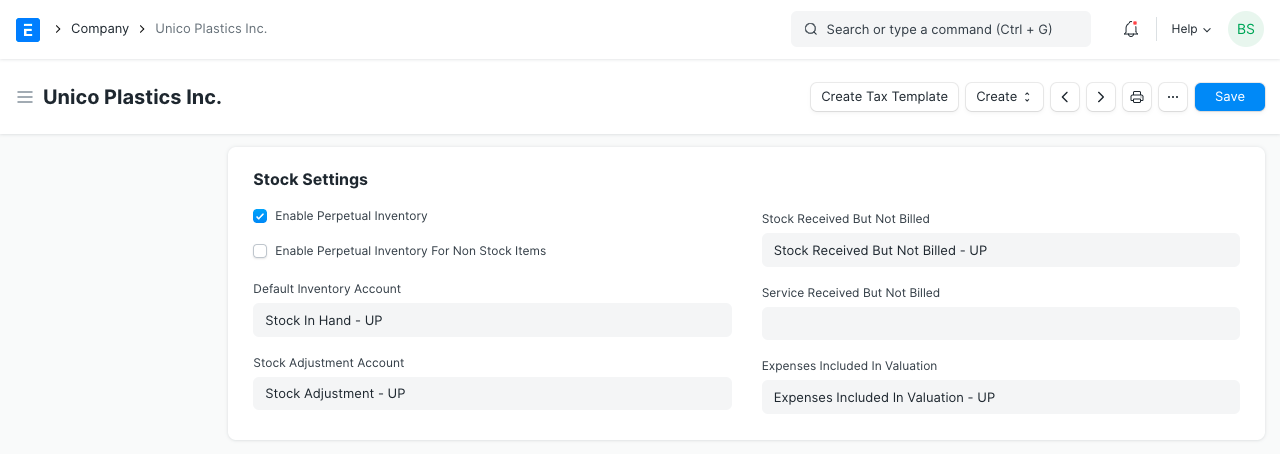Click the Create Tax Template button

point(884,97)
